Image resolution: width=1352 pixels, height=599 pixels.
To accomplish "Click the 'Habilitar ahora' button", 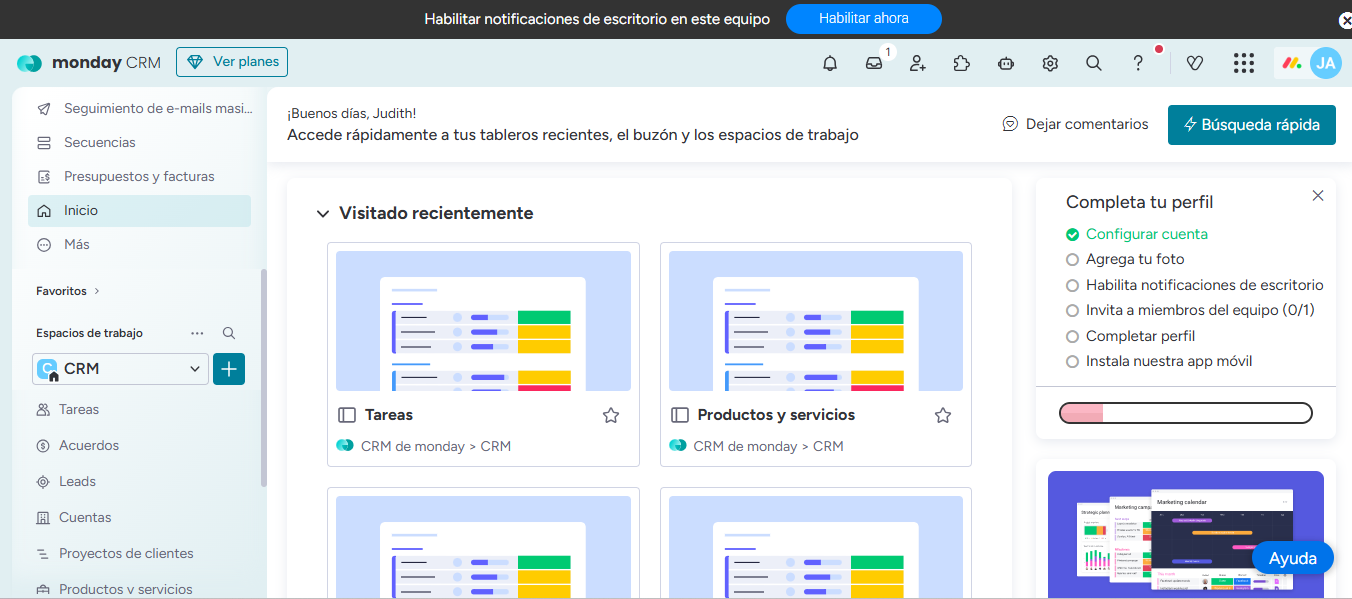I will pyautogui.click(x=863, y=19).
